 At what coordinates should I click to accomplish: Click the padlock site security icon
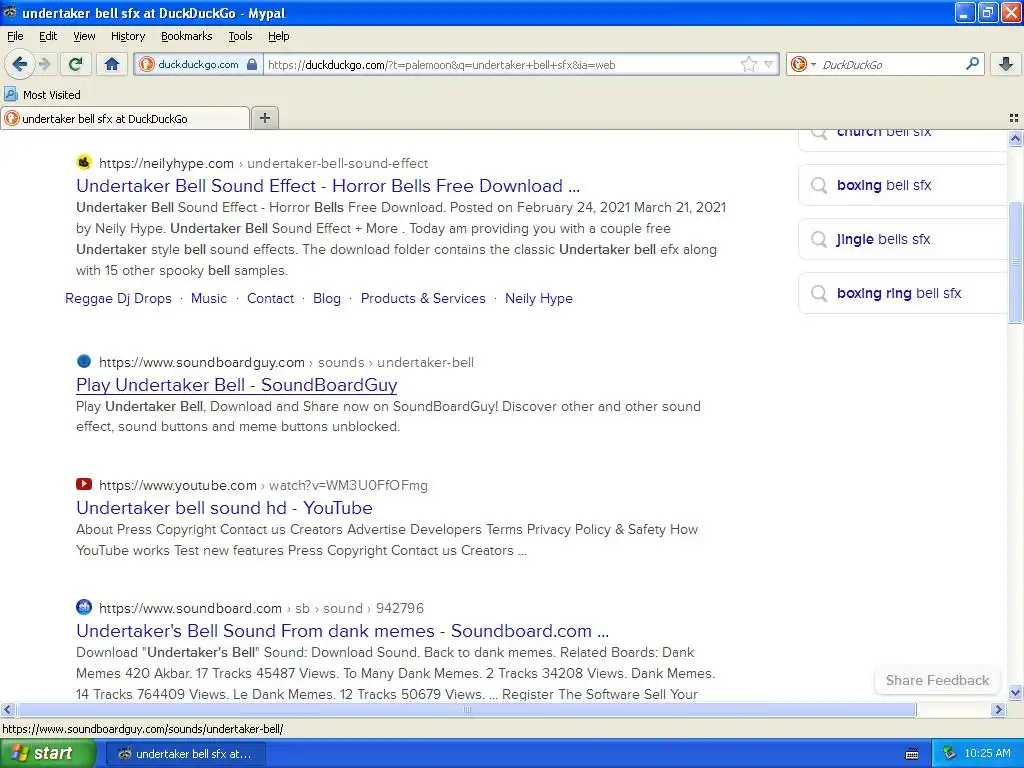point(251,64)
